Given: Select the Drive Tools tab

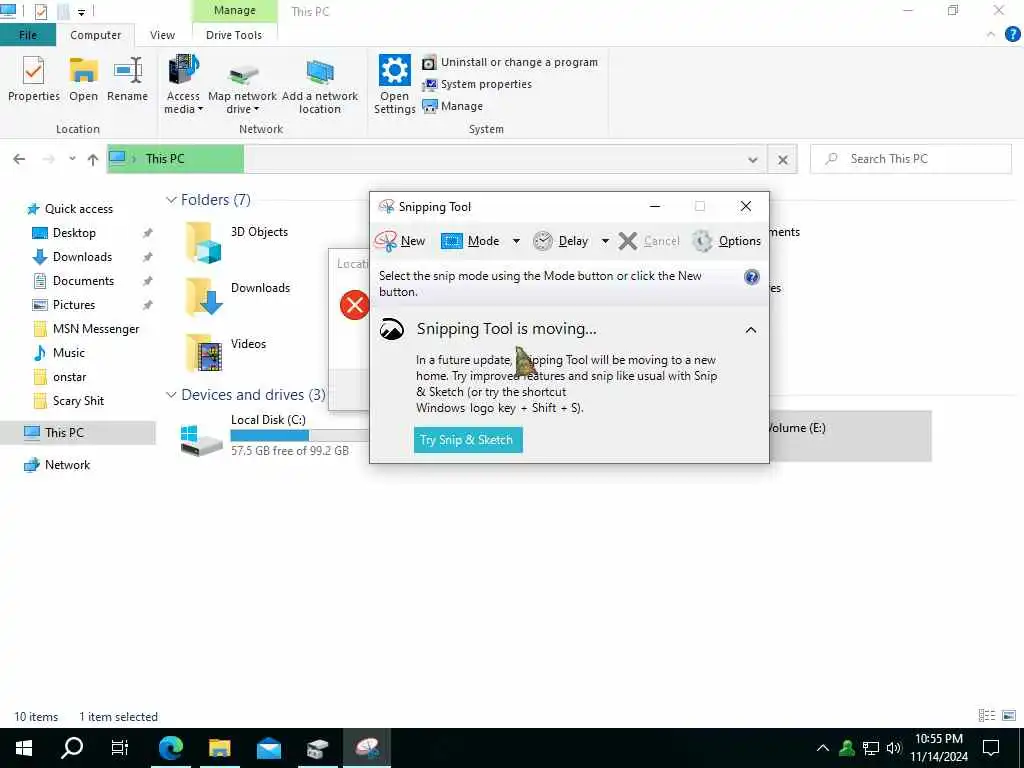Looking at the screenshot, I should pos(234,35).
